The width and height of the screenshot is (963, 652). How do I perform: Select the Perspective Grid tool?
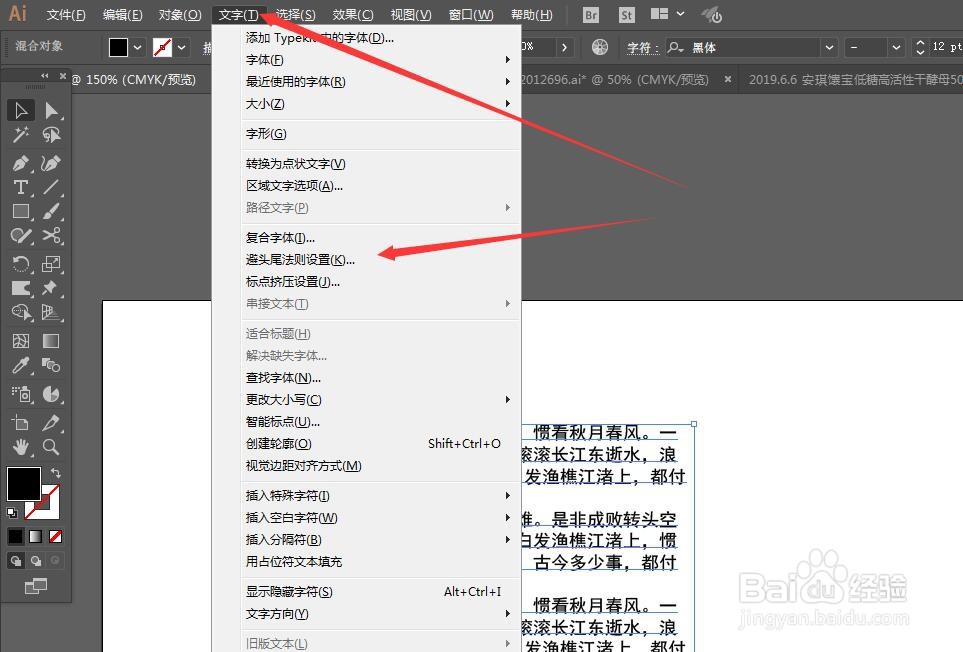point(51,312)
